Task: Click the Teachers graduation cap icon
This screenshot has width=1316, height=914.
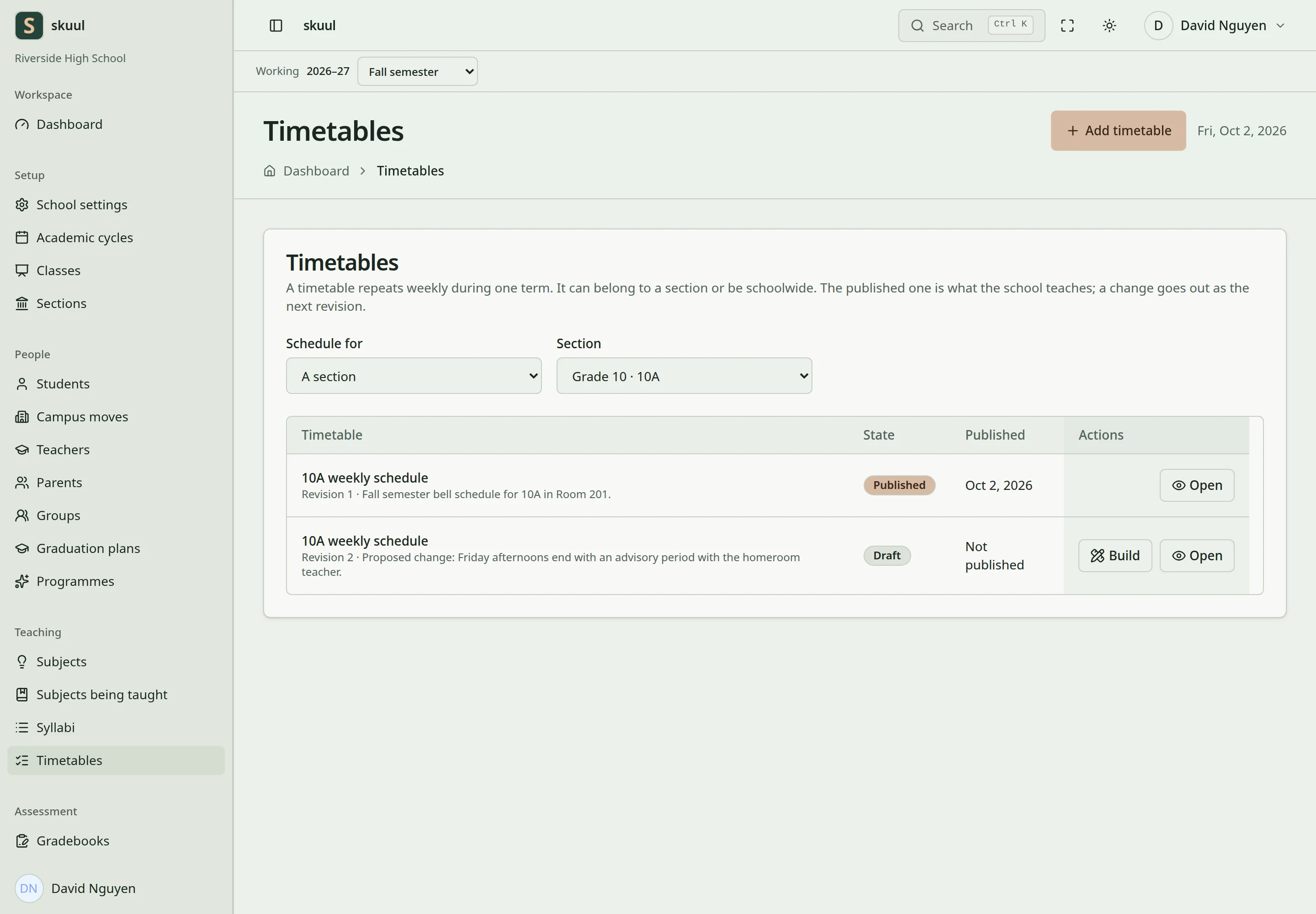Action: (x=22, y=450)
